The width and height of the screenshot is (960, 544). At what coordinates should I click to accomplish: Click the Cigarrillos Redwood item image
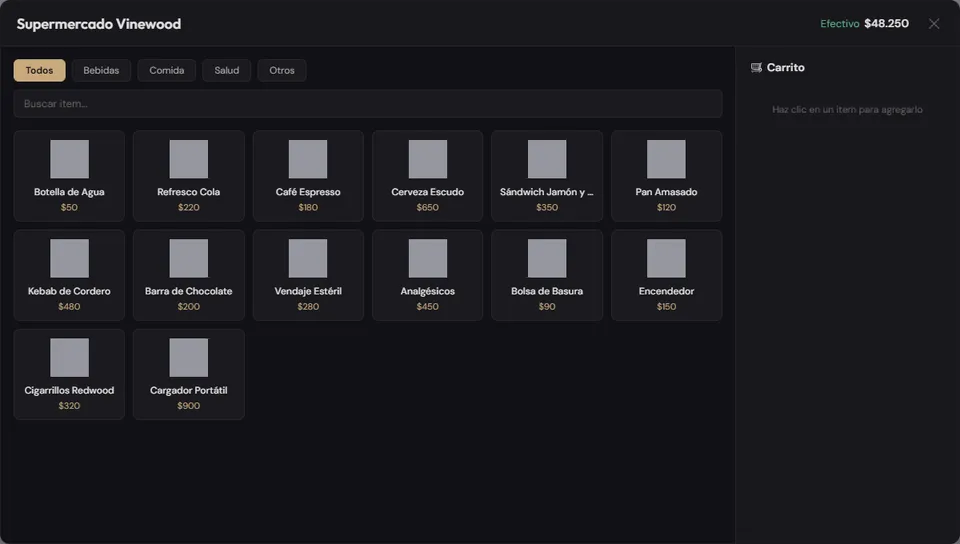(x=69, y=357)
